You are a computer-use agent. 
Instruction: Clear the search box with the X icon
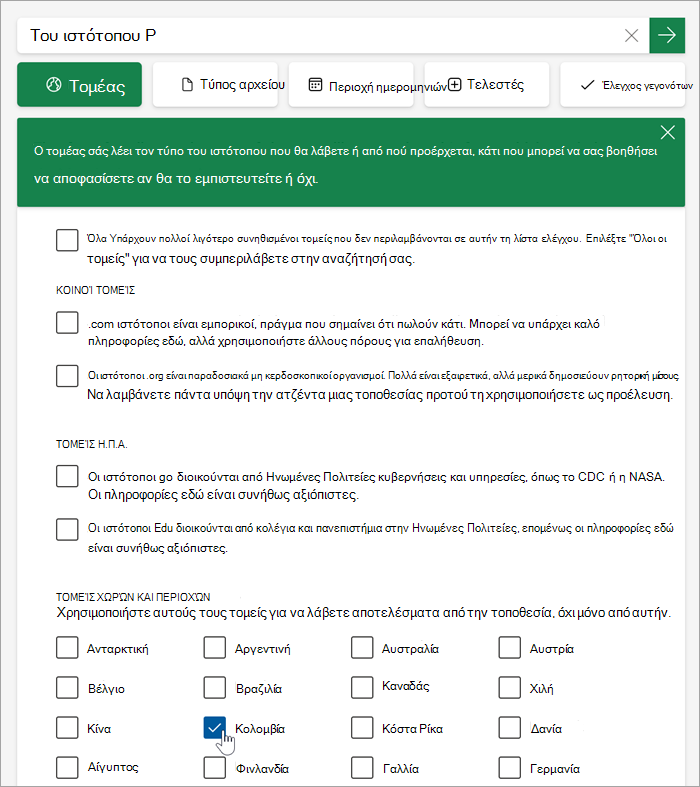pyautogui.click(x=631, y=35)
